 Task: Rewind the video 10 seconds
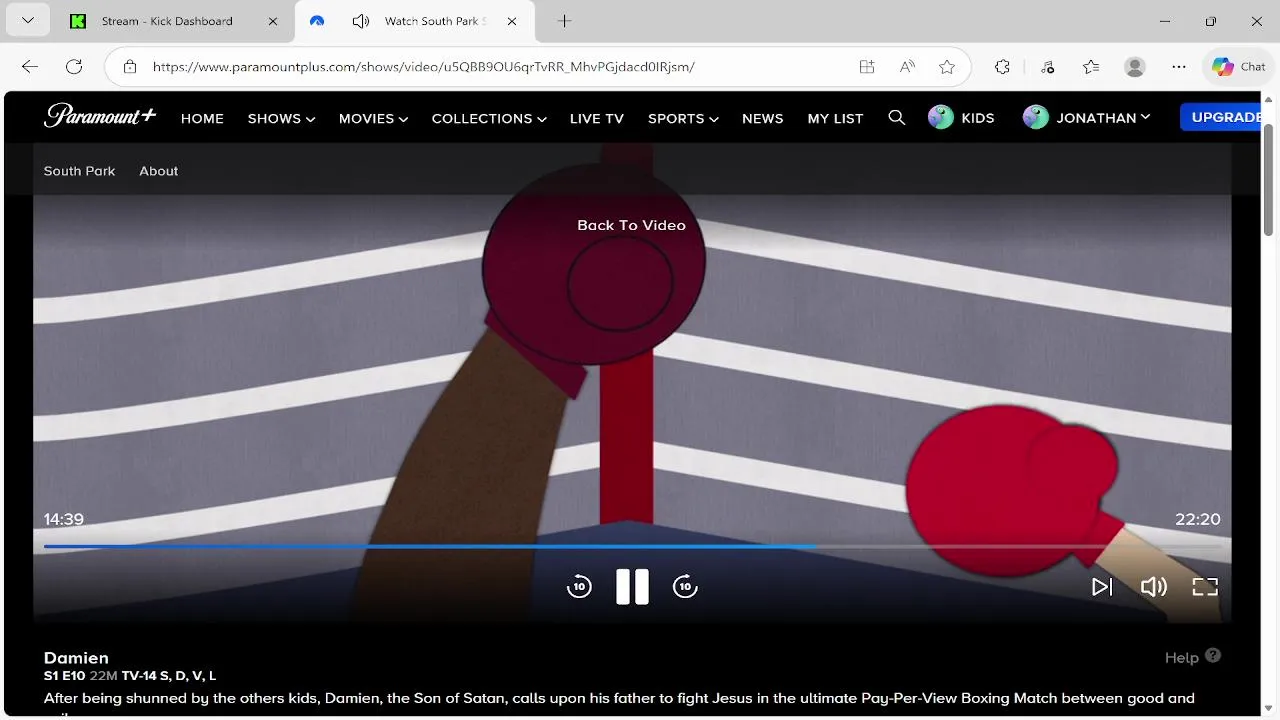(579, 587)
